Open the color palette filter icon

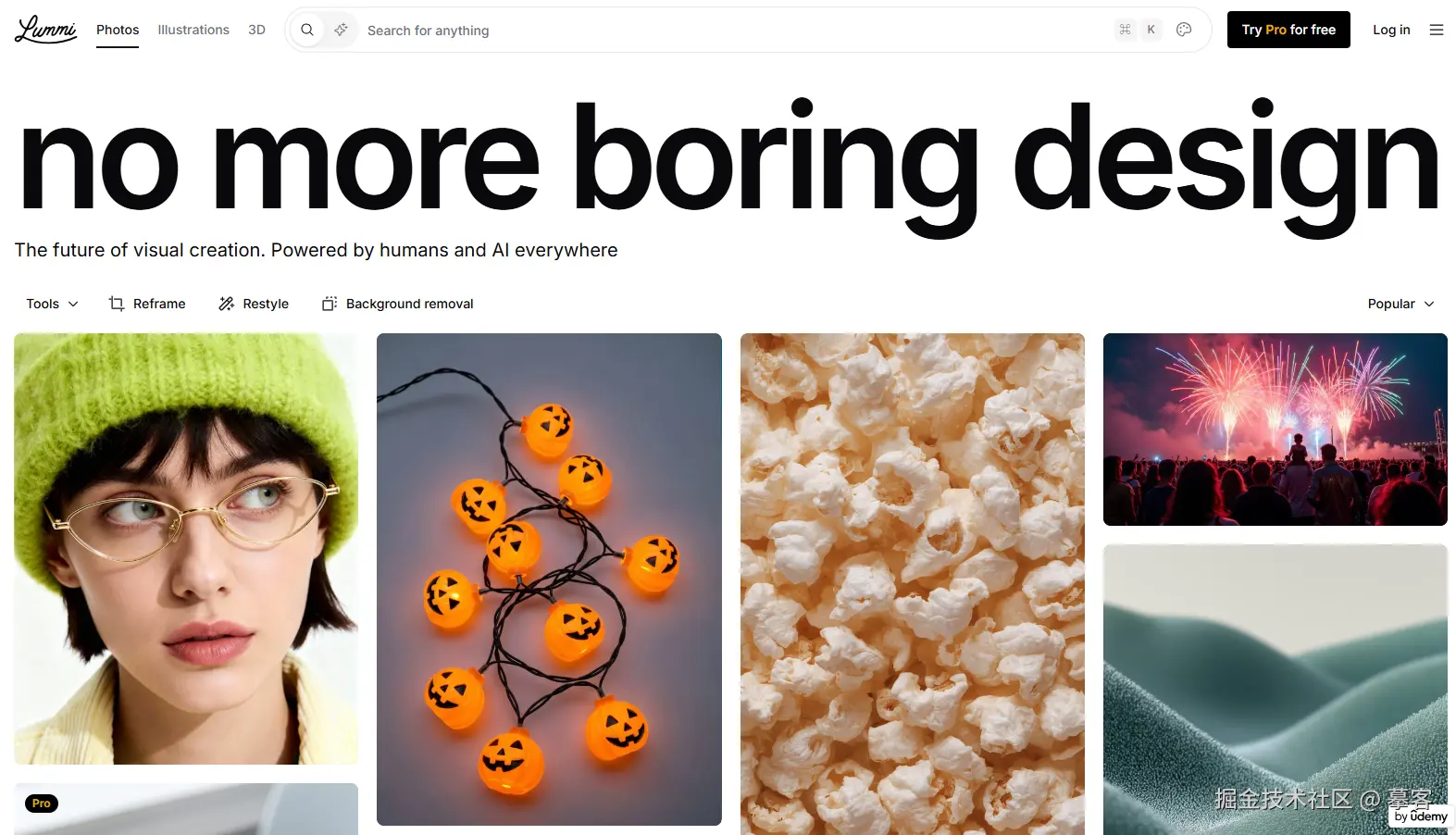1184,30
